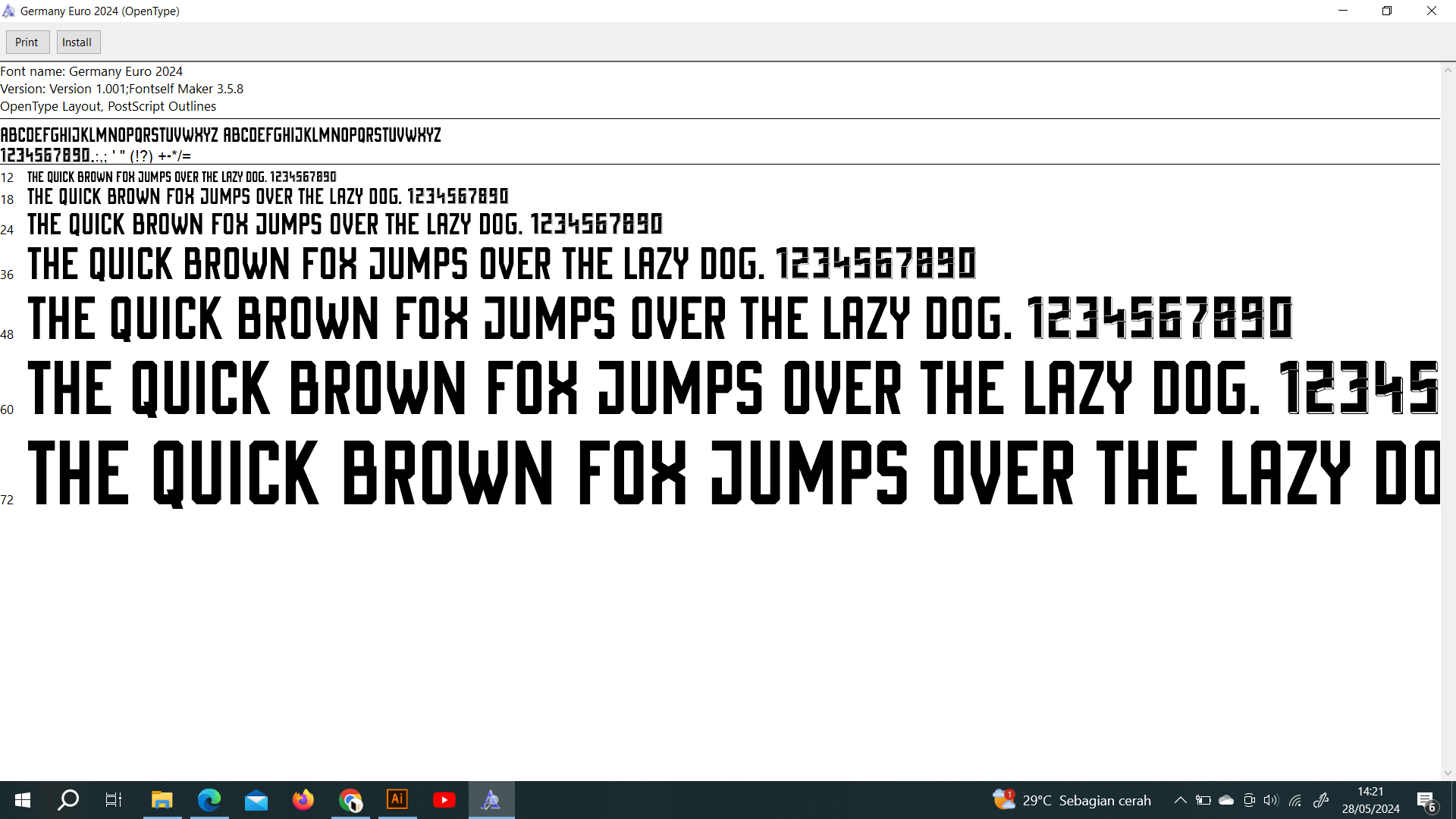Open Mail app from taskbar
Image resolution: width=1456 pixels, height=819 pixels.
[256, 800]
